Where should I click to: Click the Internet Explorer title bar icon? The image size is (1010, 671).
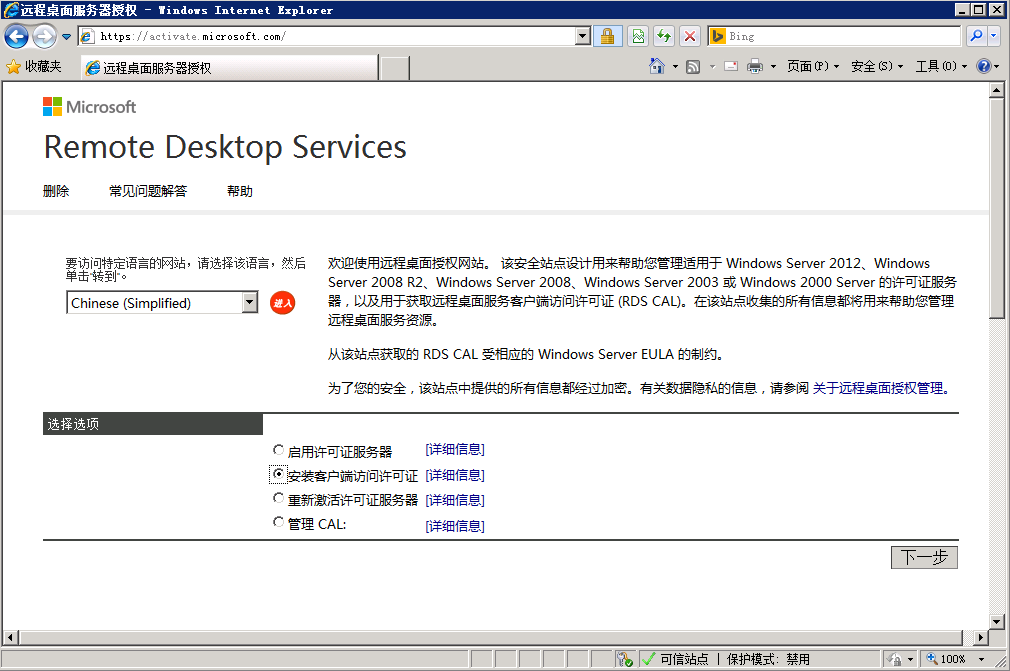10,10
